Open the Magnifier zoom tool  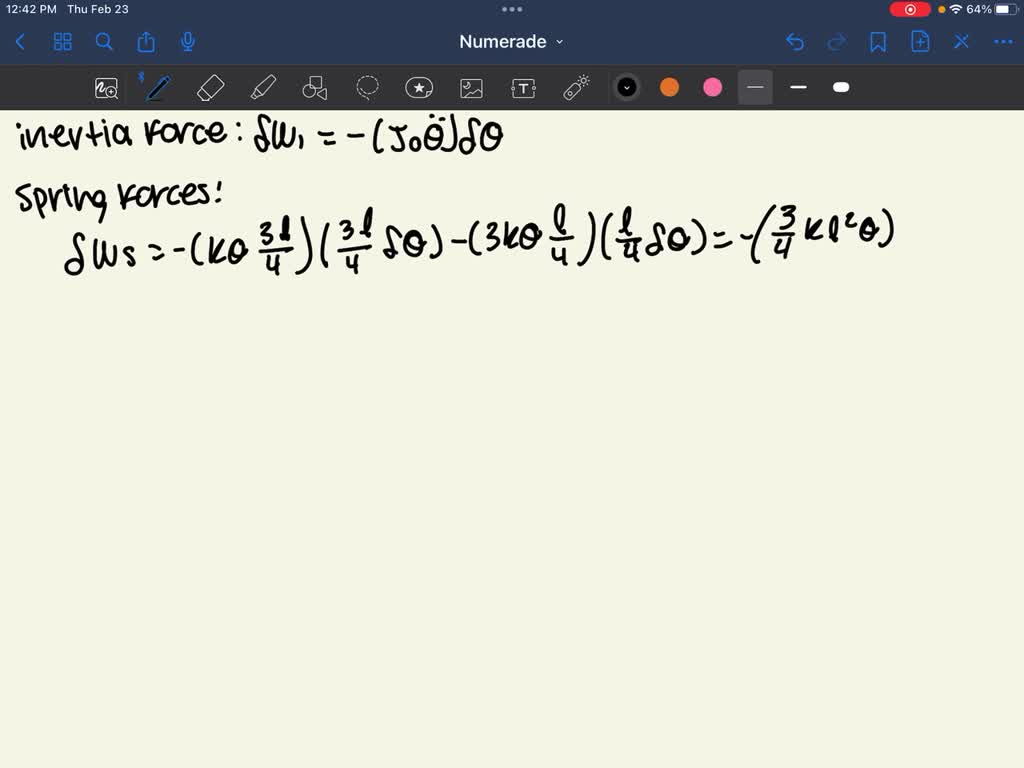[x=107, y=87]
